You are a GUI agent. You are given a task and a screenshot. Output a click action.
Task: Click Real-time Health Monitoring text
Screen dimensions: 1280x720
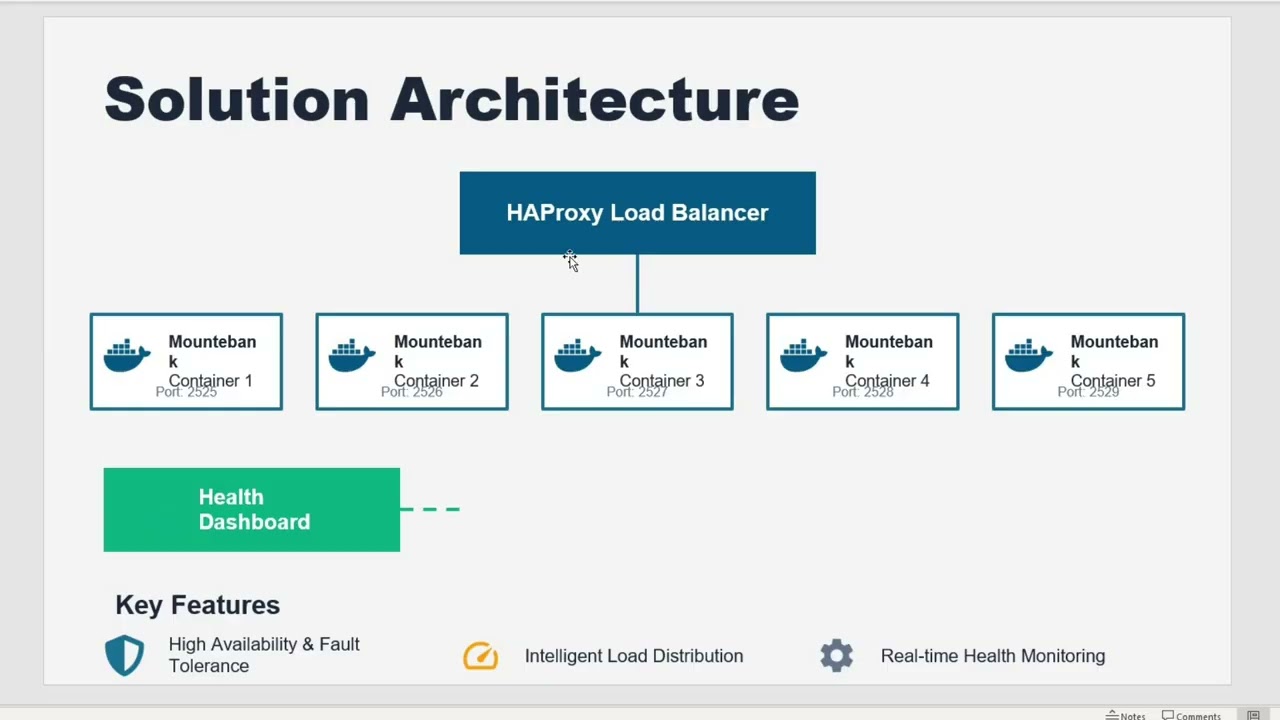tap(993, 656)
